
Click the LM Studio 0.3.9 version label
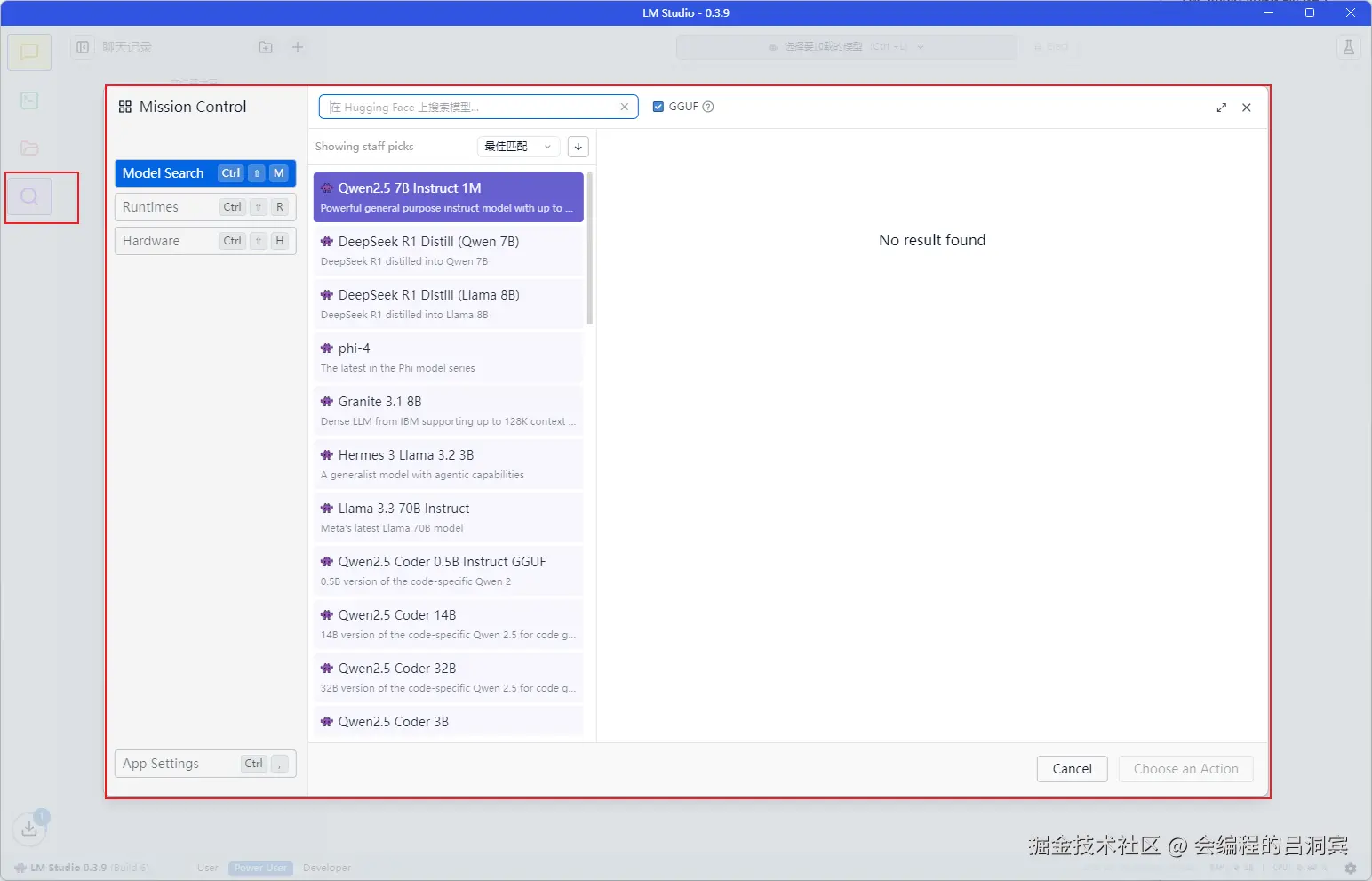(68, 868)
